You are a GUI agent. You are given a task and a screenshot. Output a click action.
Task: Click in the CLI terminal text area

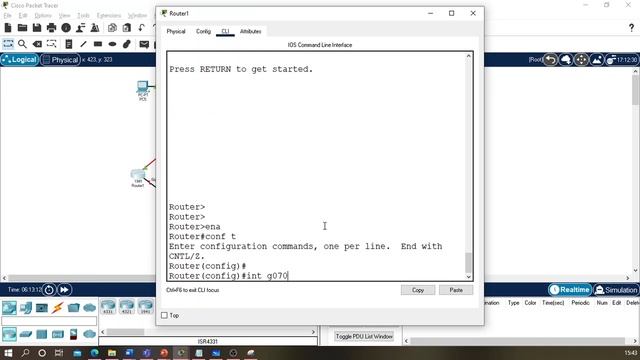[316, 166]
